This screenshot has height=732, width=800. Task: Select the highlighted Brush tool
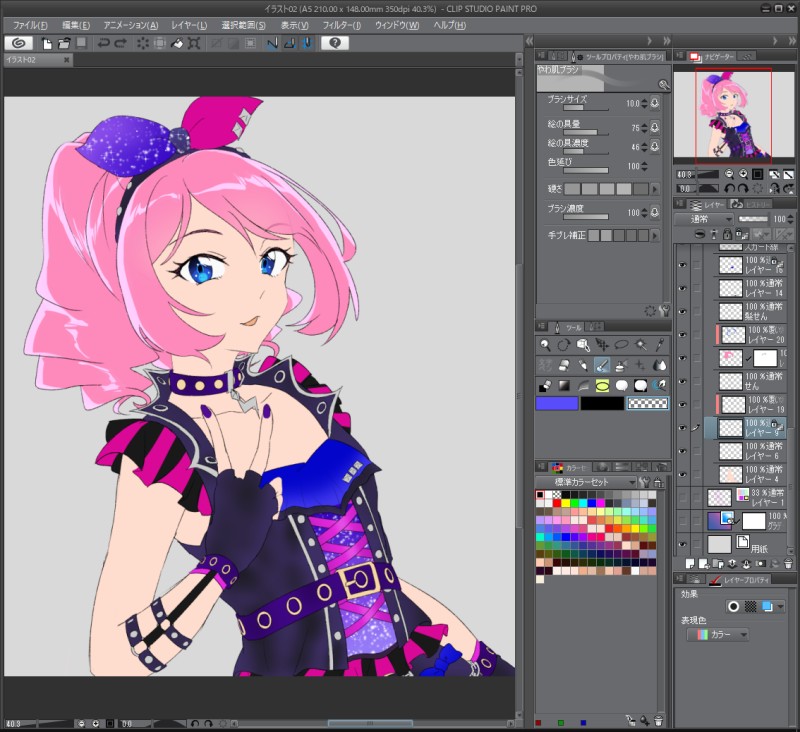(602, 365)
